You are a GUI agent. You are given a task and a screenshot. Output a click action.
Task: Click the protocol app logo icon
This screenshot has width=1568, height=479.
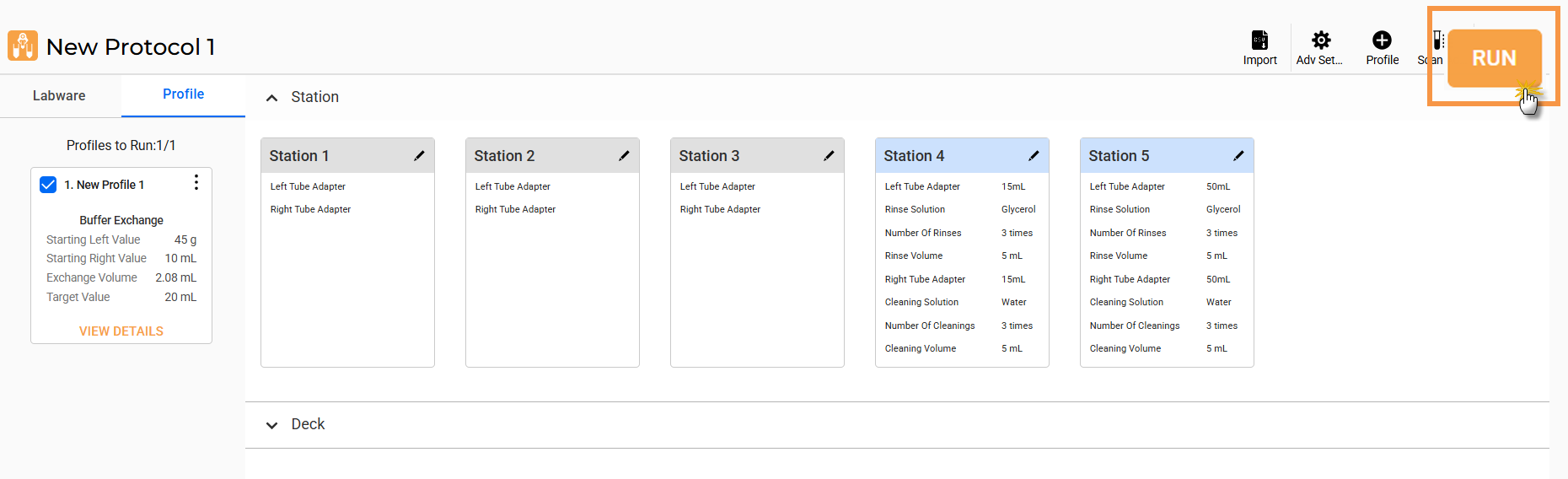coord(23,46)
